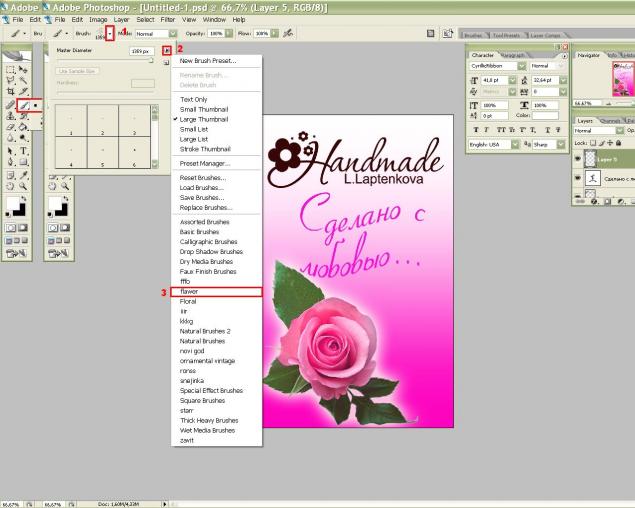
Task: Open Preset Manager... from the list
Action: [x=204, y=162]
